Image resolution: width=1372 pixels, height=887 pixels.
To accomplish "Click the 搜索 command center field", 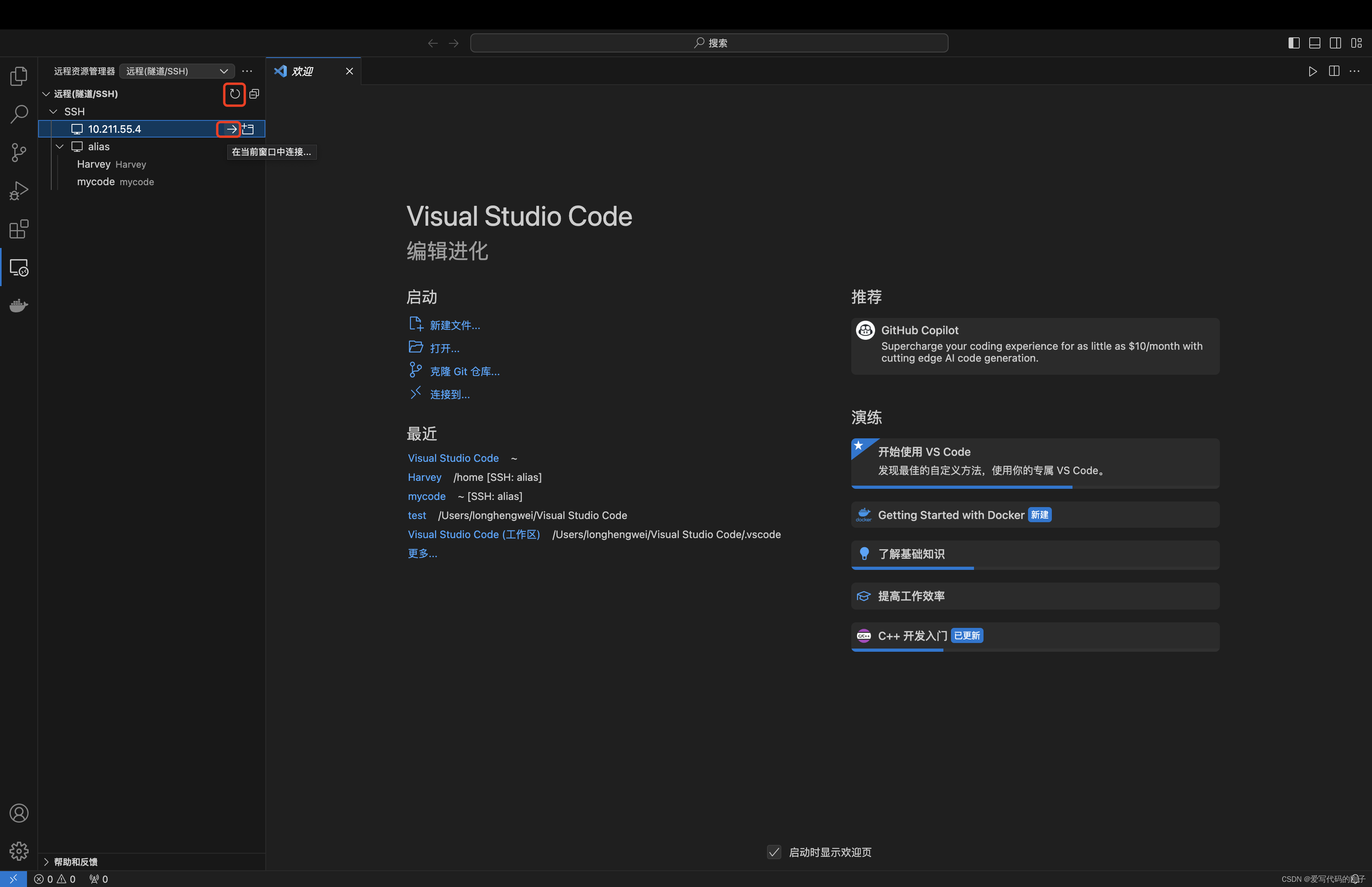I will 709,43.
